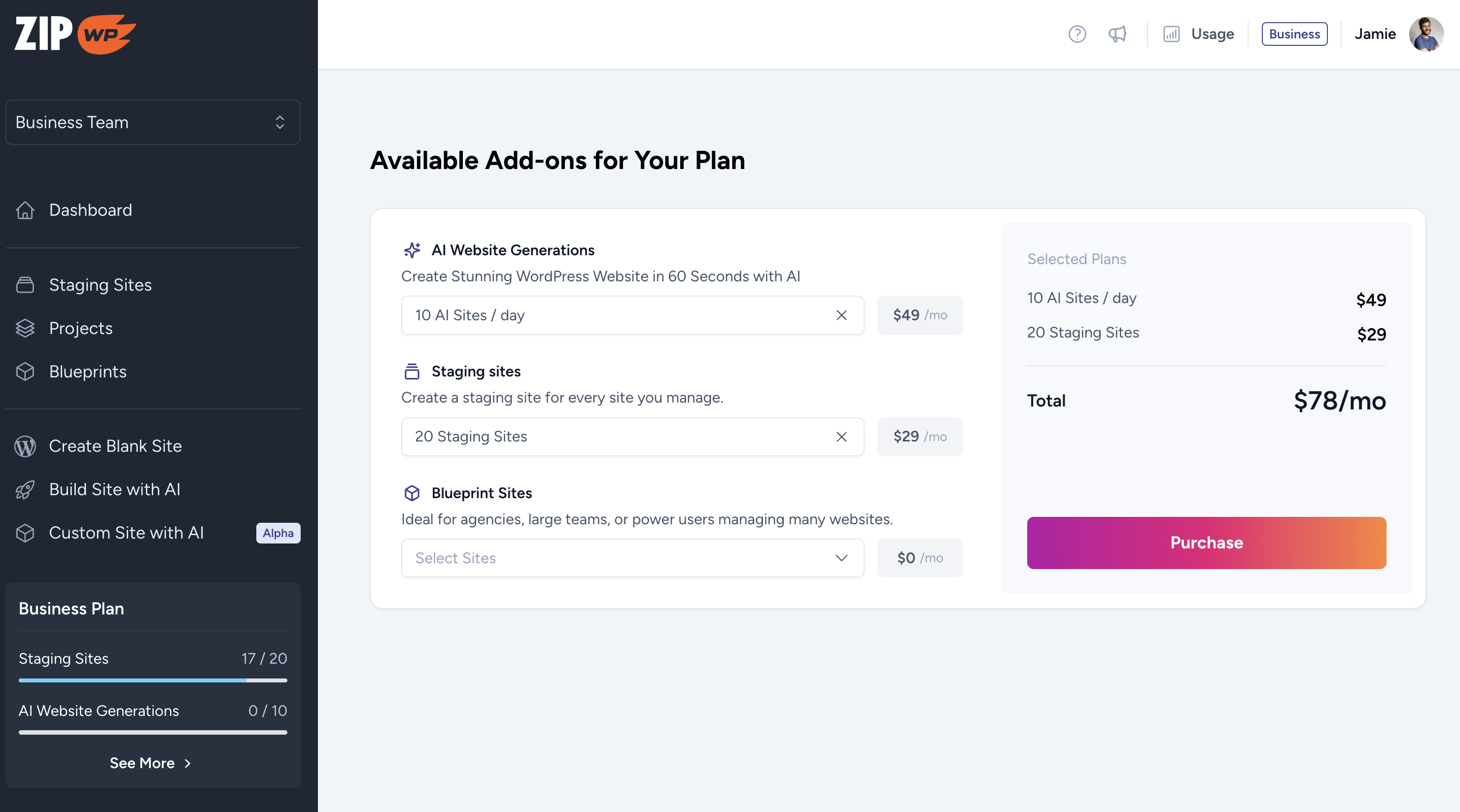Open Jamie's profile avatar

(1426, 34)
